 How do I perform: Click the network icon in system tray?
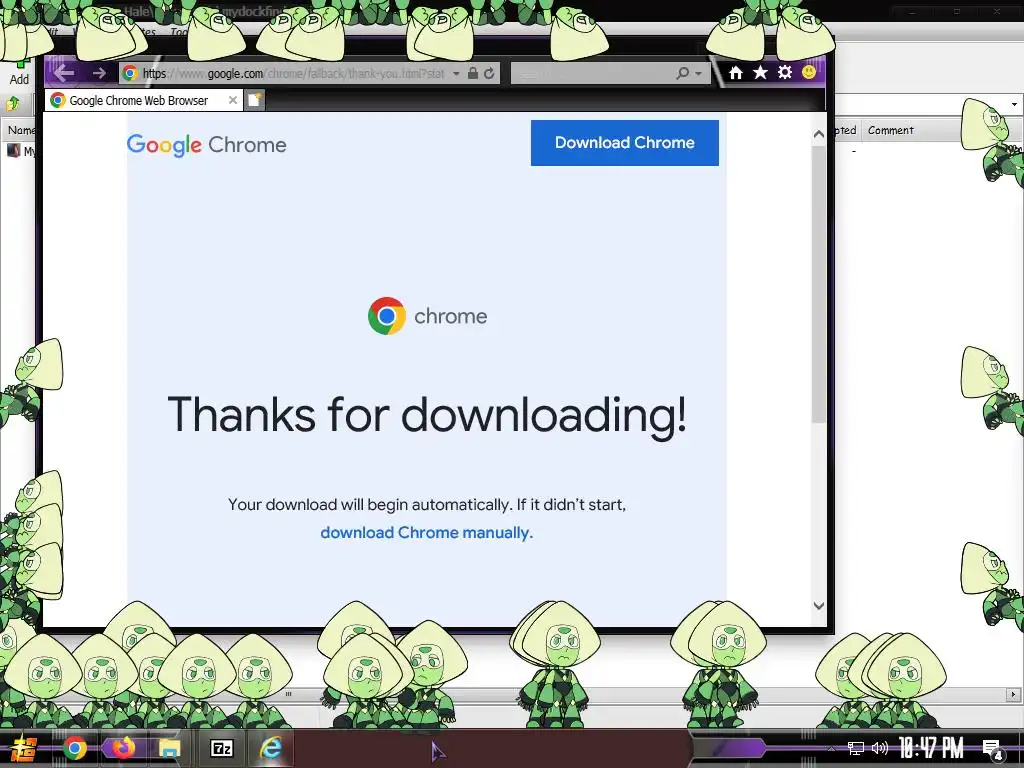tap(856, 748)
